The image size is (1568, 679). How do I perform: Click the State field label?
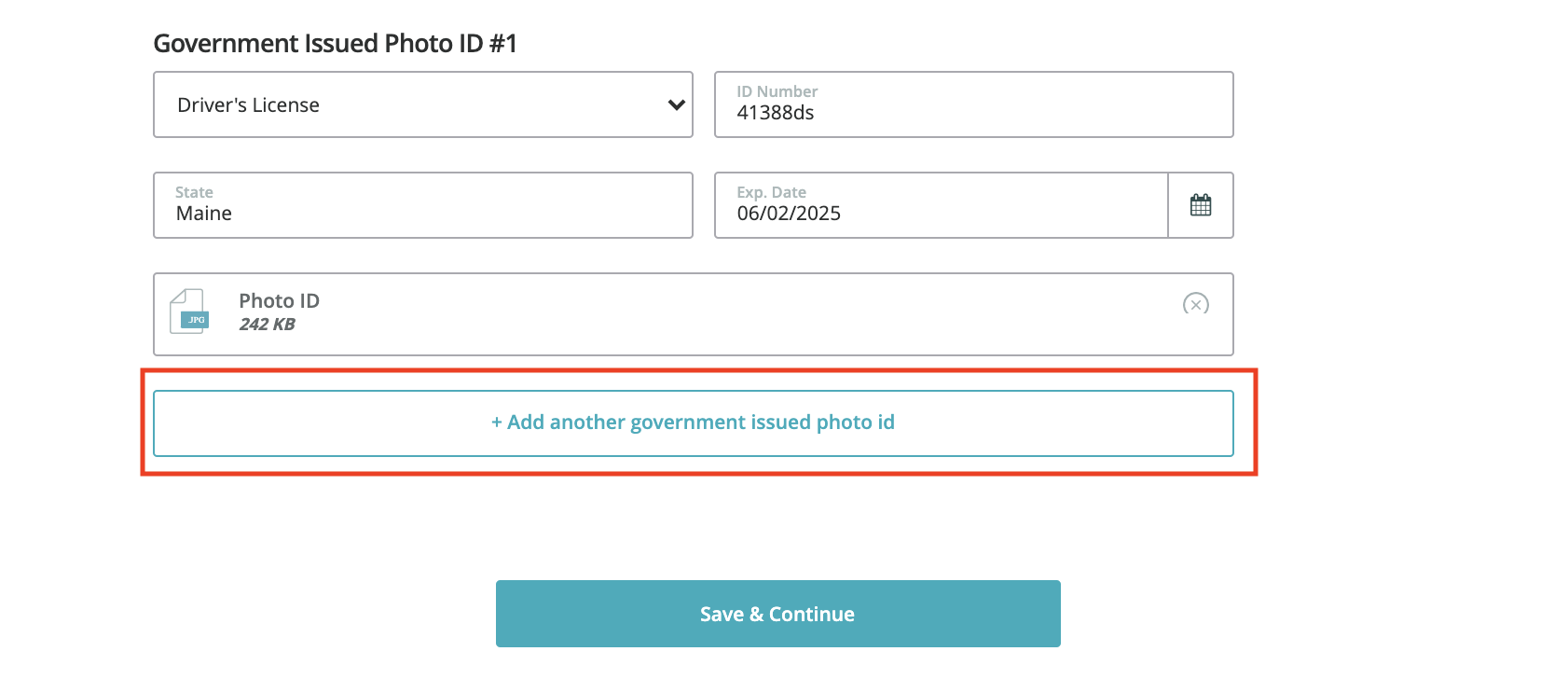[x=194, y=192]
